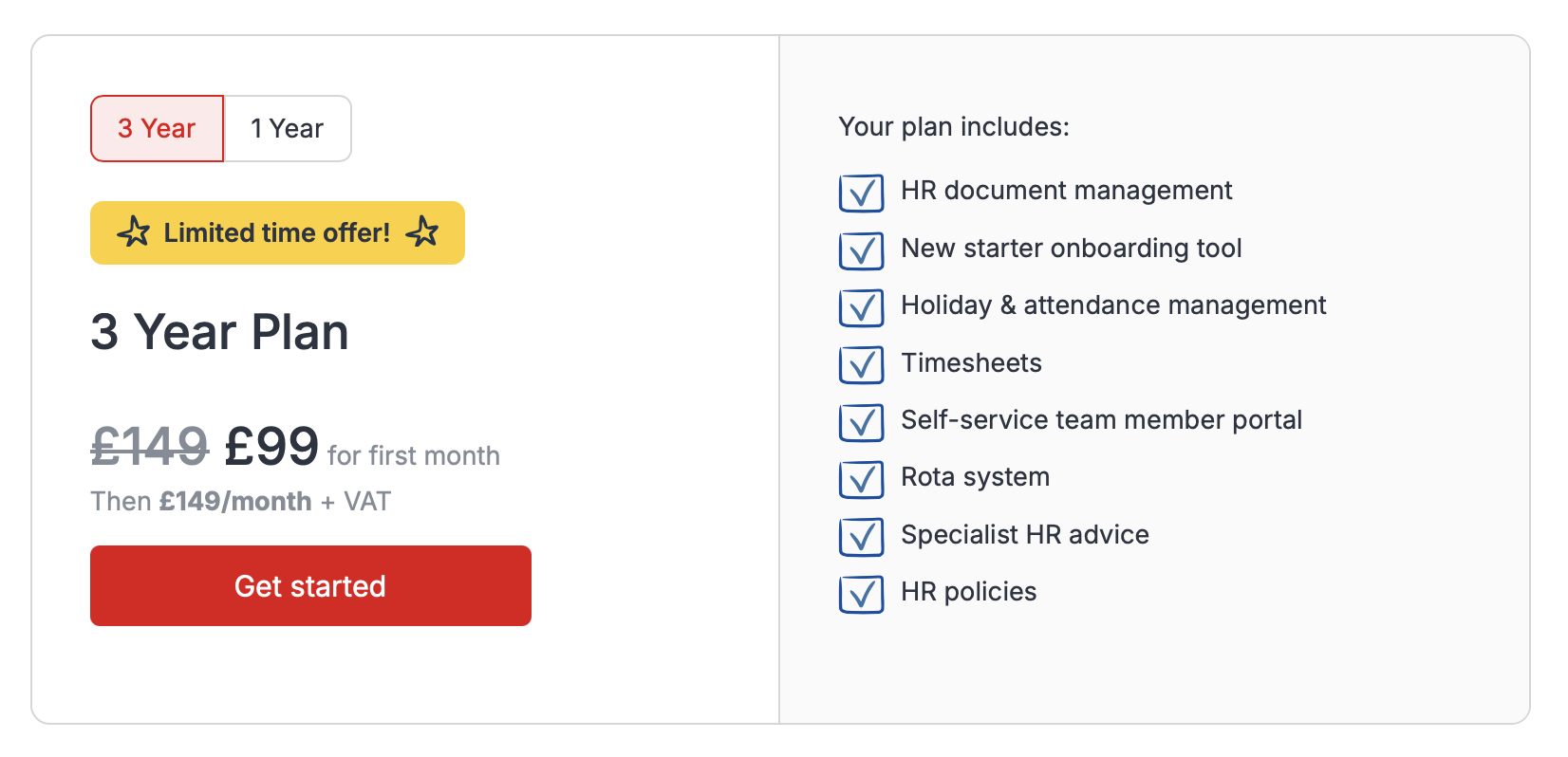Click the right star on offer badge
Viewport: 1568px width, 757px height.
click(422, 231)
